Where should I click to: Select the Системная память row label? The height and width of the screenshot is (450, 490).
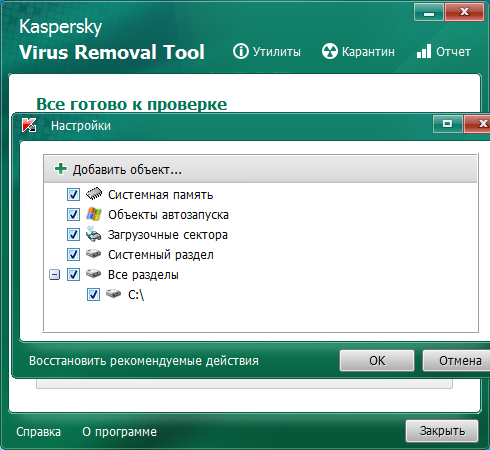pyautogui.click(x=160, y=195)
